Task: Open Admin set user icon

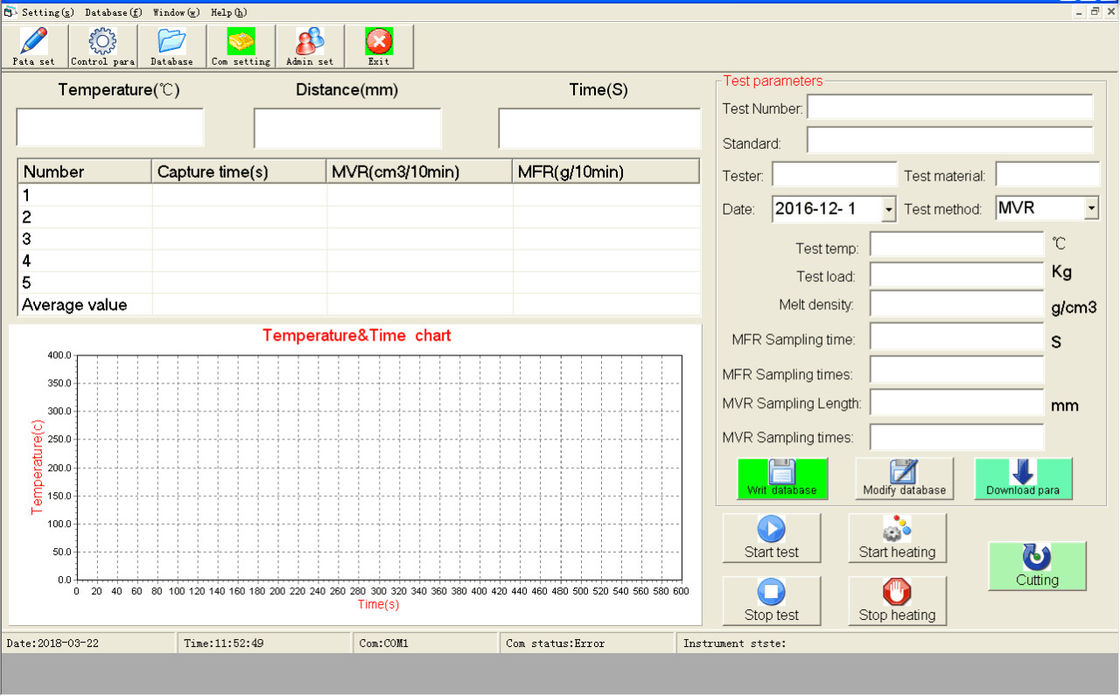Action: 309,46
